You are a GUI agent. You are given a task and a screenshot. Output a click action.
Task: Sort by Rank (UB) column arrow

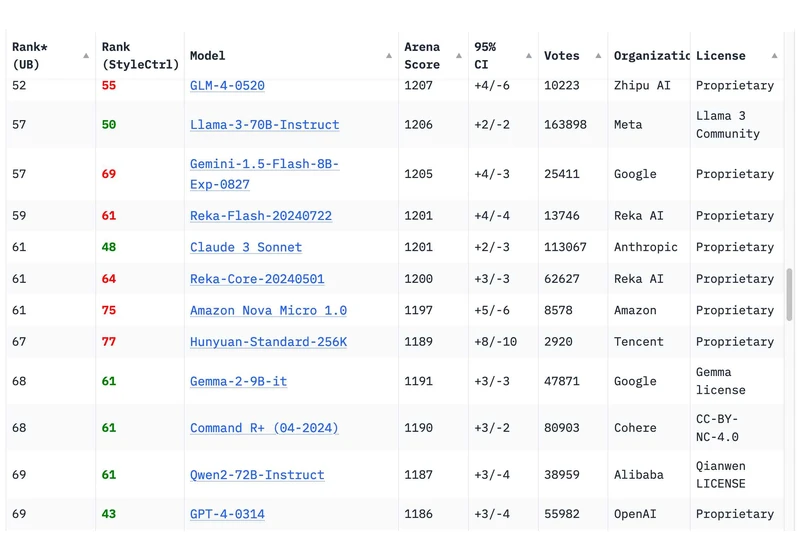pyautogui.click(x=86, y=56)
